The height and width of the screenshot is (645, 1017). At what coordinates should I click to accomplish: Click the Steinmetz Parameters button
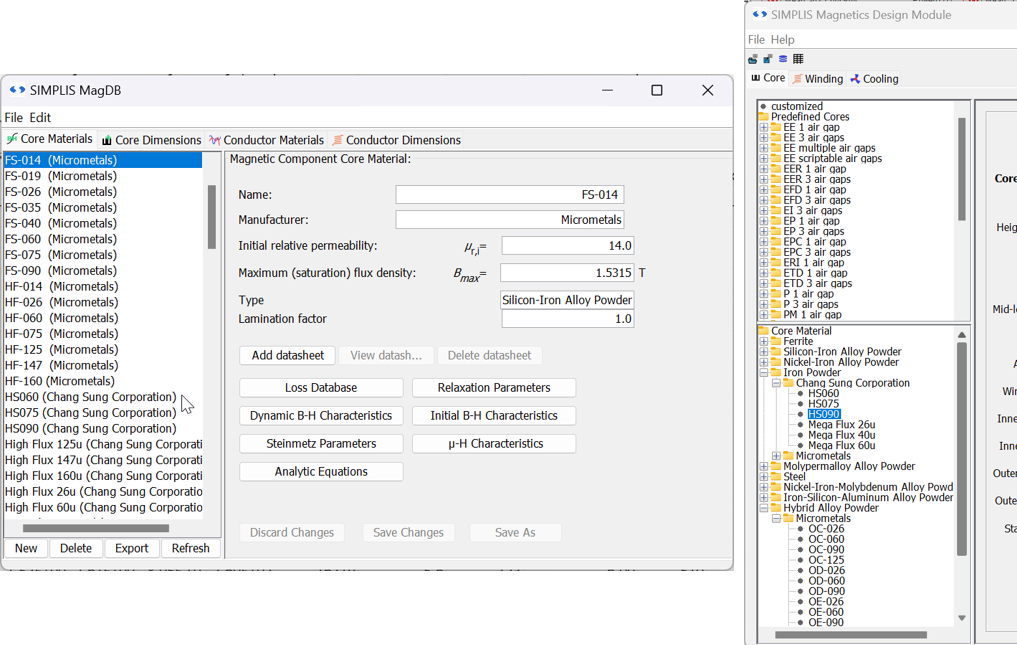click(x=321, y=444)
